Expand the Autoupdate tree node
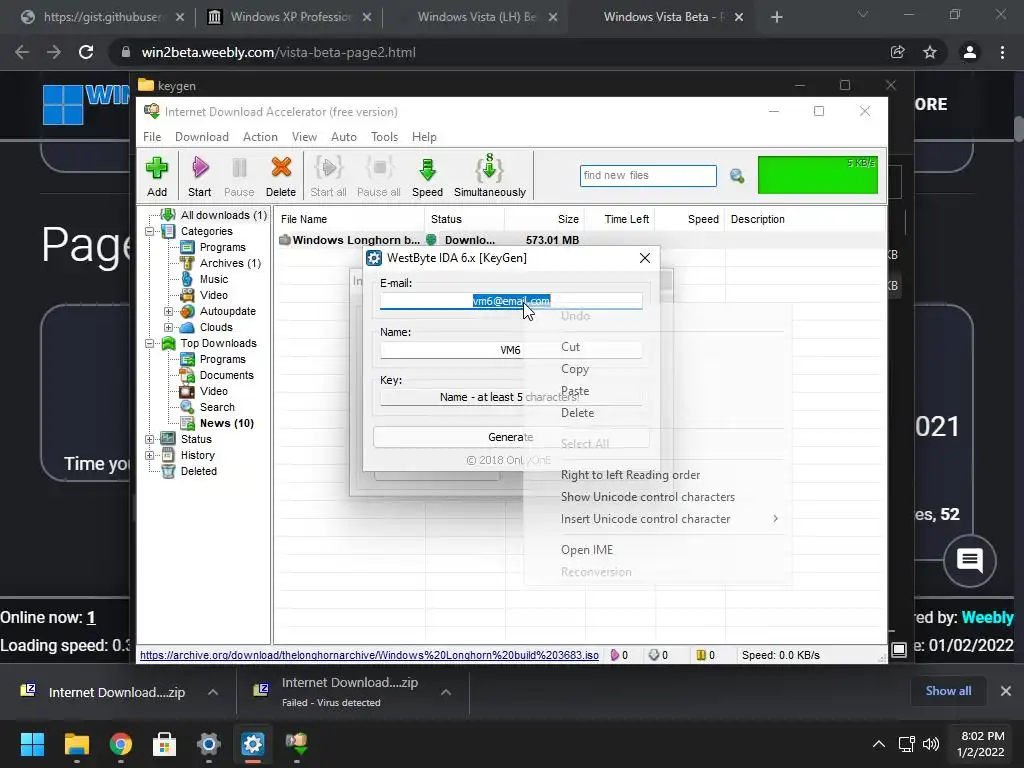Screen dimensions: 1024x768 (168, 312)
